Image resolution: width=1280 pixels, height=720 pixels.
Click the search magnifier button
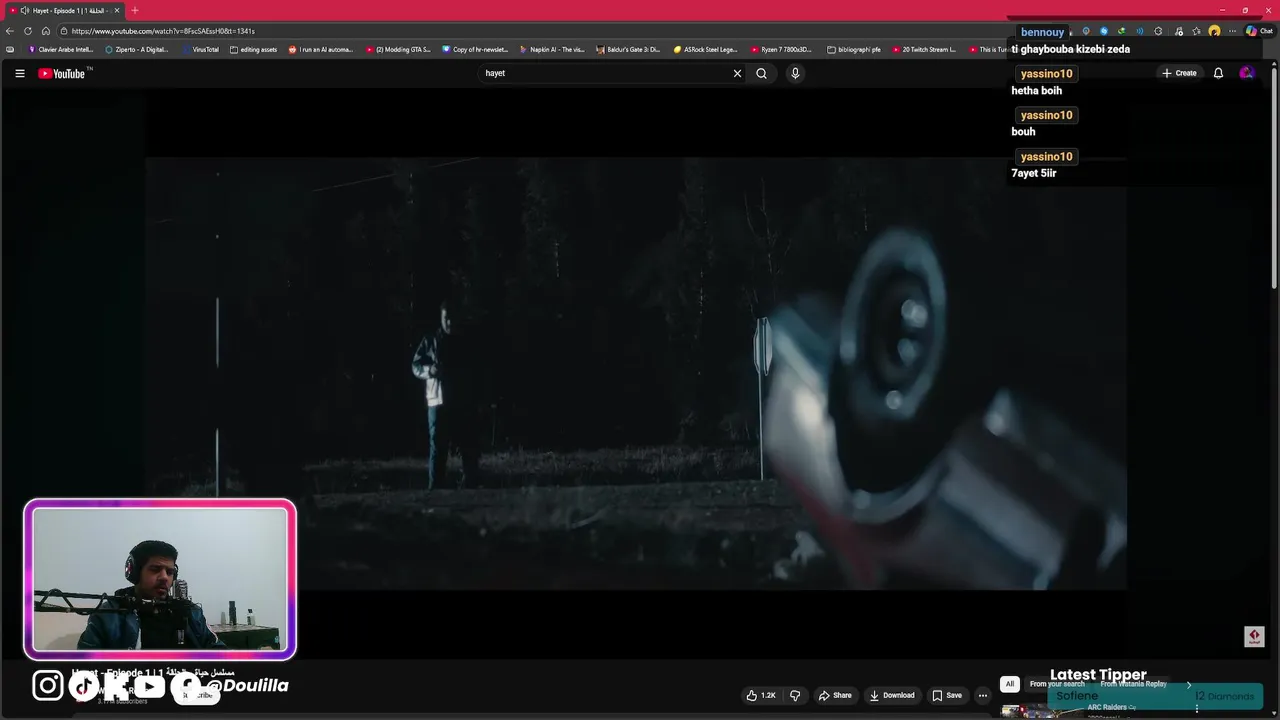761,73
